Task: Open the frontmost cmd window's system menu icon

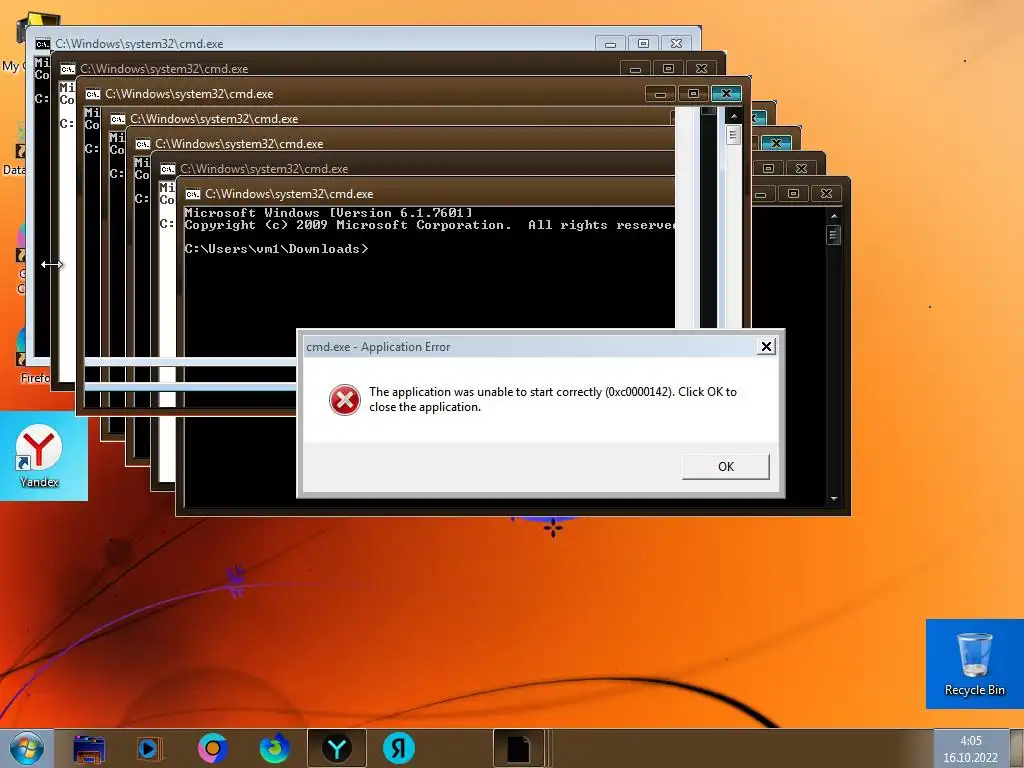Action: point(193,194)
